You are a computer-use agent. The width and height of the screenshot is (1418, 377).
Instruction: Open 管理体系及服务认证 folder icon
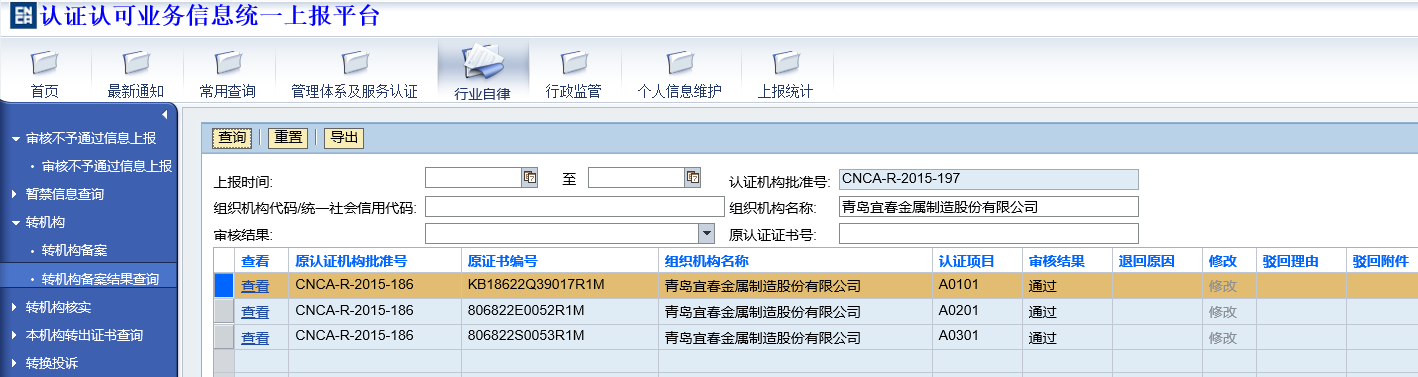point(354,63)
